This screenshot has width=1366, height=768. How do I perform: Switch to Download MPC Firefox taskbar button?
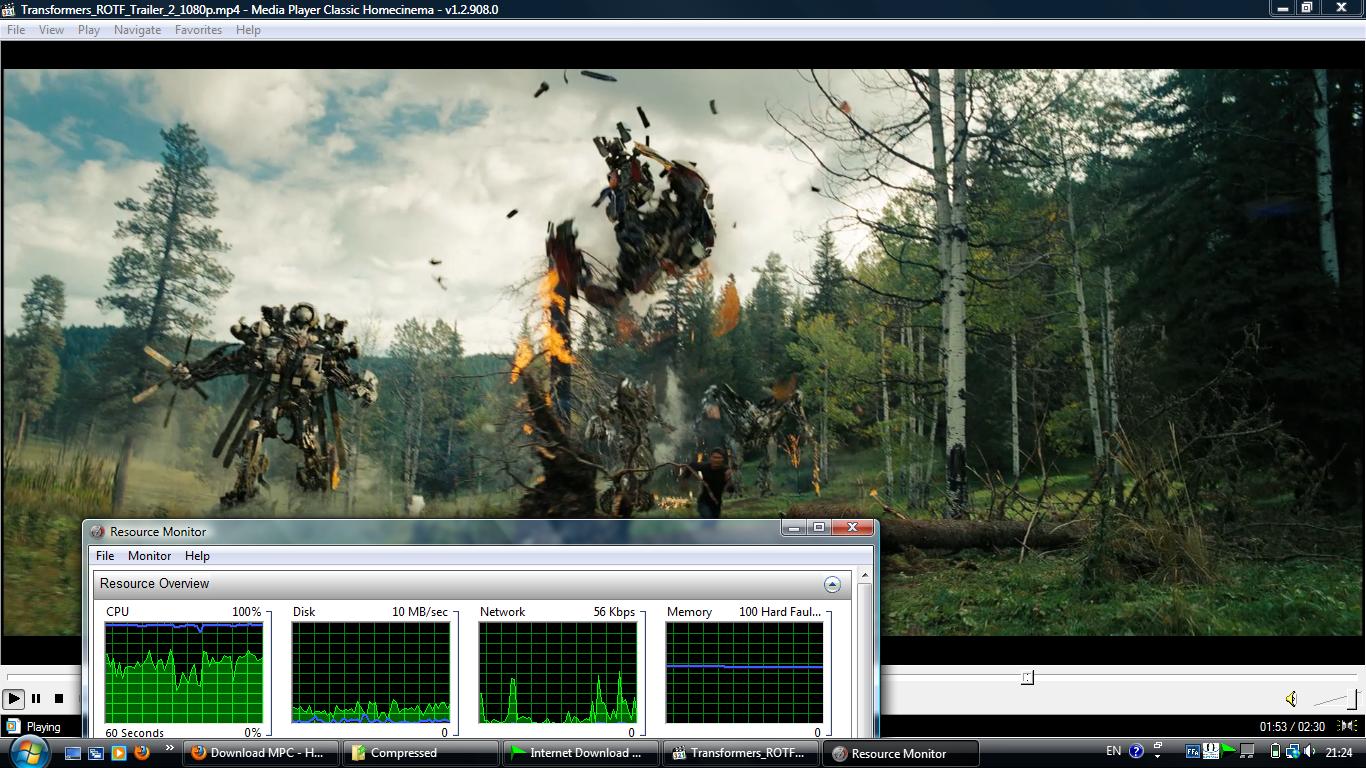pyautogui.click(x=260, y=753)
